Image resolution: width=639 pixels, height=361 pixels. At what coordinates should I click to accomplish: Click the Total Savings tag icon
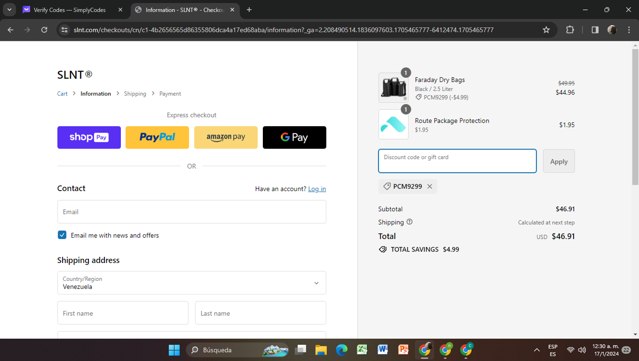[x=383, y=249]
